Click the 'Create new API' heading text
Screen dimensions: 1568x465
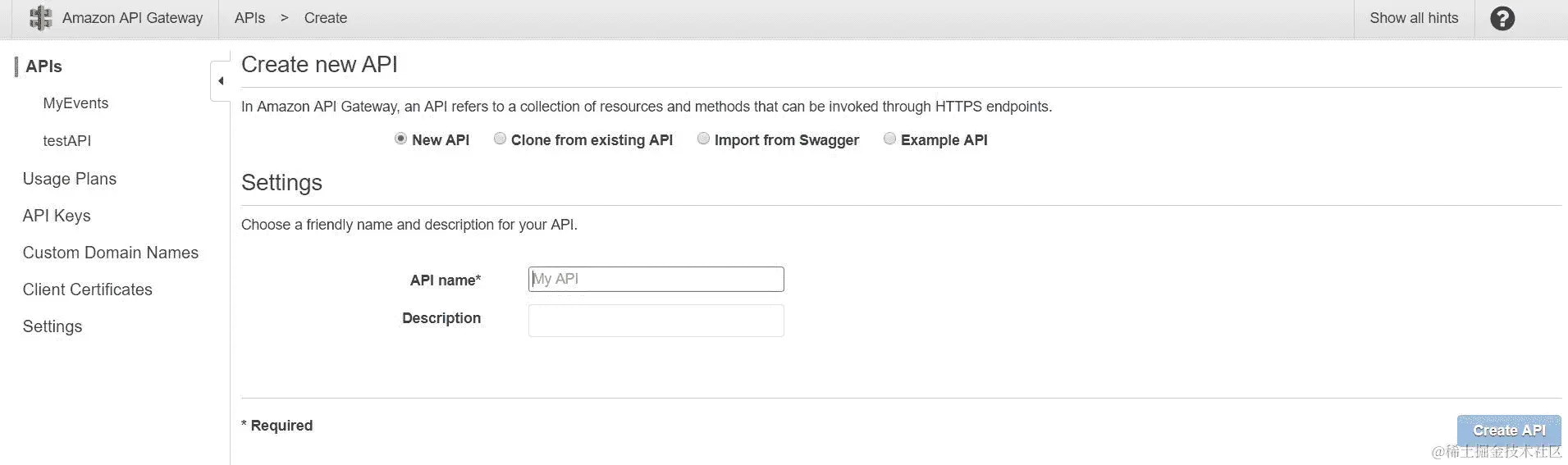[319, 65]
